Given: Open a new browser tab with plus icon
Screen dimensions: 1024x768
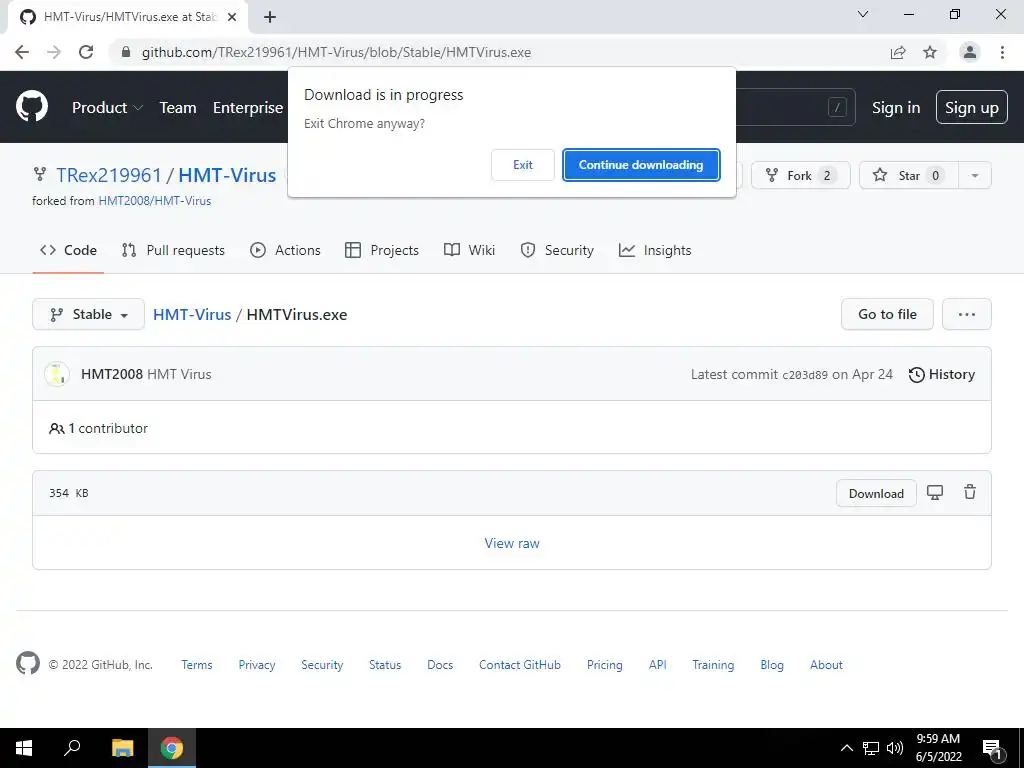Looking at the screenshot, I should click(x=270, y=17).
